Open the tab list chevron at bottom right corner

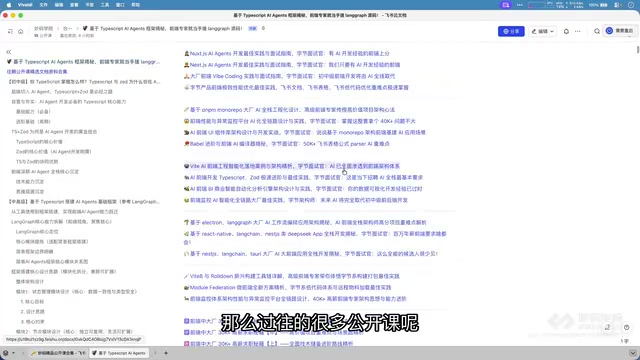coord(633,353)
